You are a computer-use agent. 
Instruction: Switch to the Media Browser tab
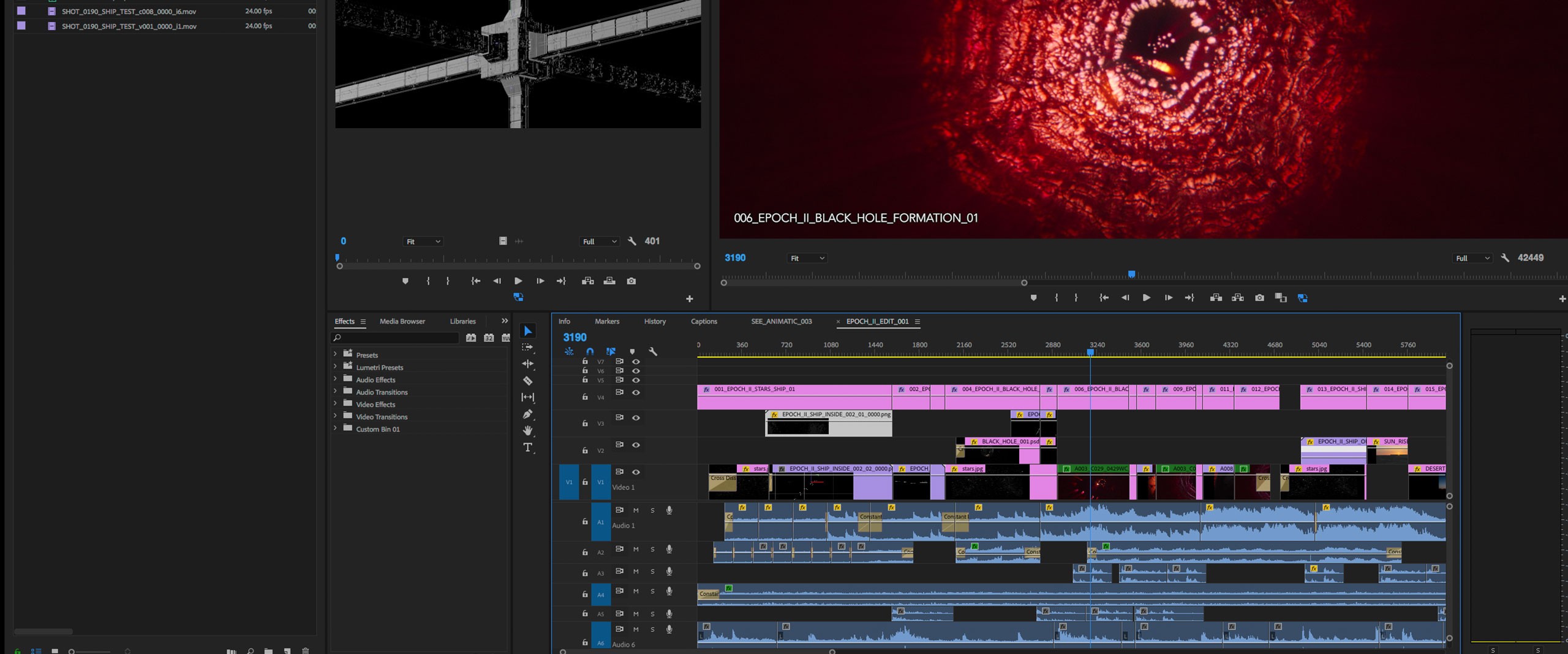(402, 321)
